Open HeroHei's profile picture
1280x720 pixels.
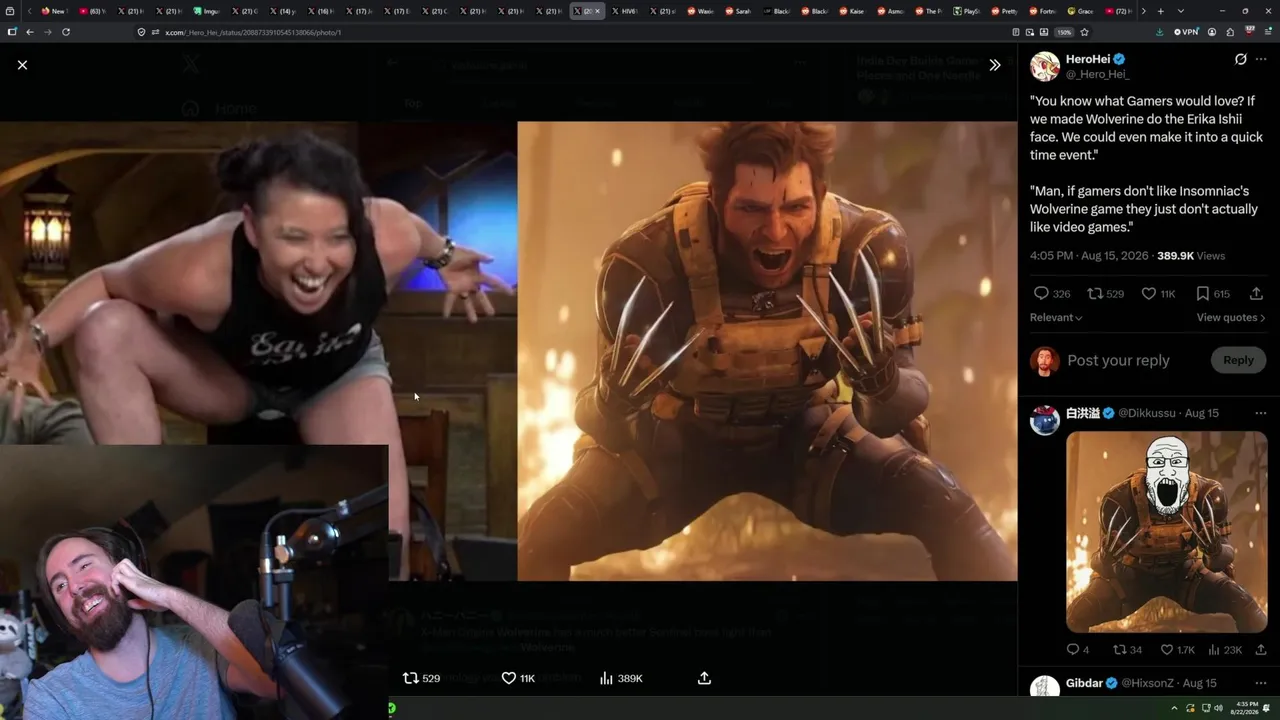point(1045,66)
